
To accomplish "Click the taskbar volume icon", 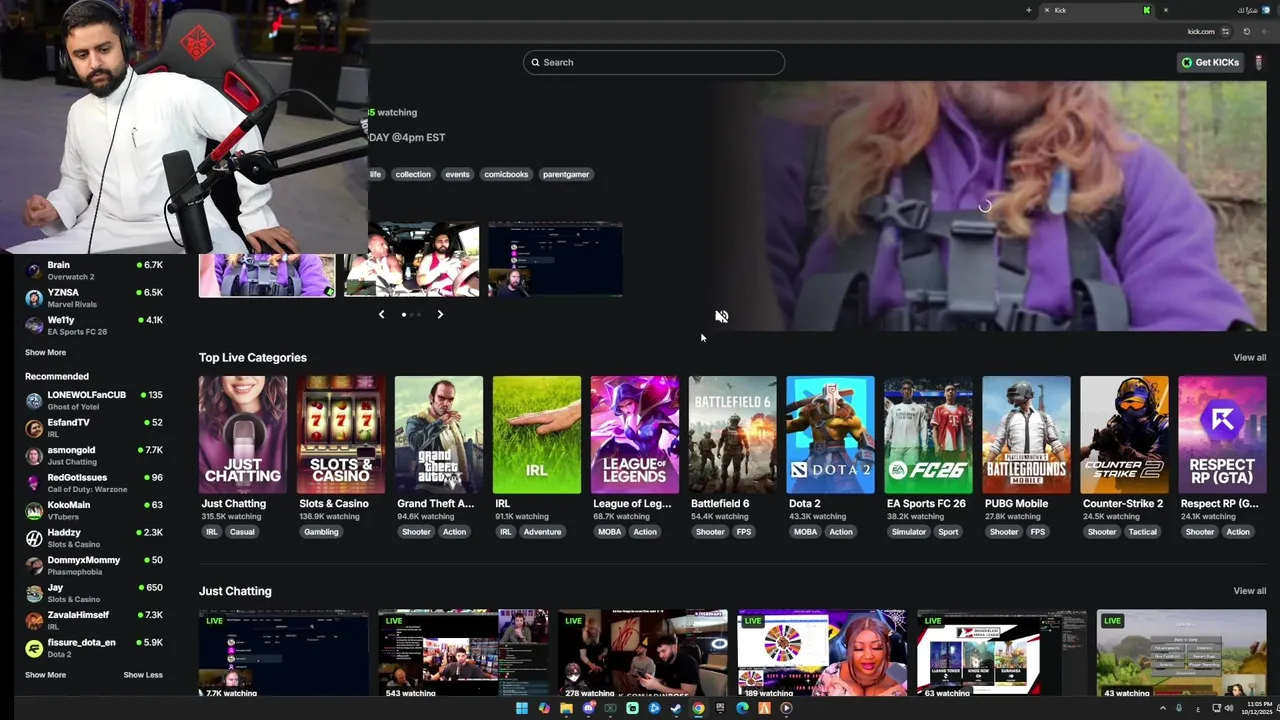I will coord(1229,708).
